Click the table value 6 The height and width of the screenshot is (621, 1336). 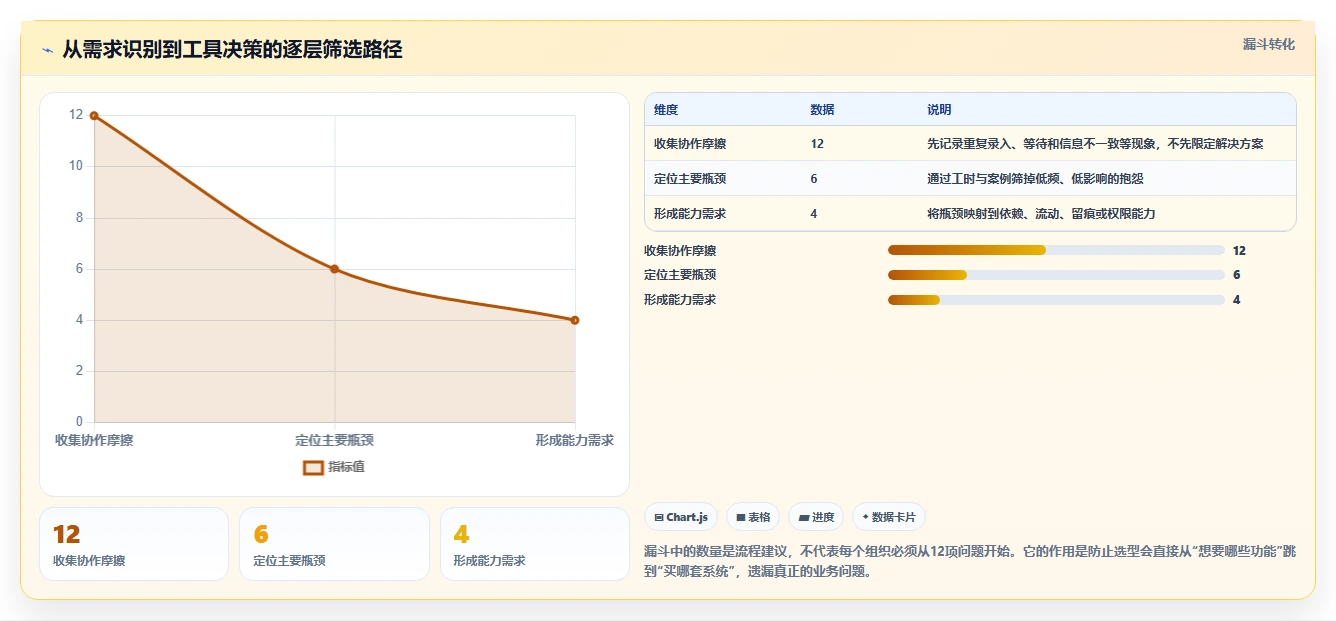(814, 179)
